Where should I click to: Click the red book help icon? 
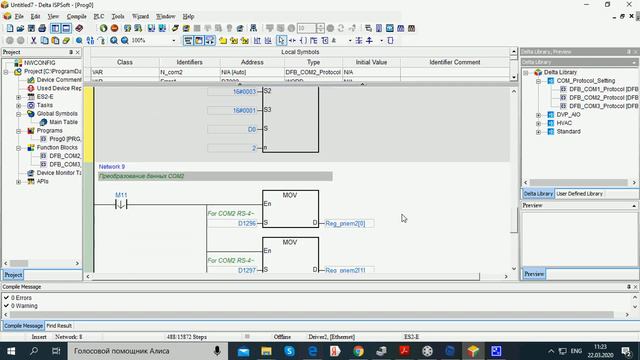click(x=79, y=28)
